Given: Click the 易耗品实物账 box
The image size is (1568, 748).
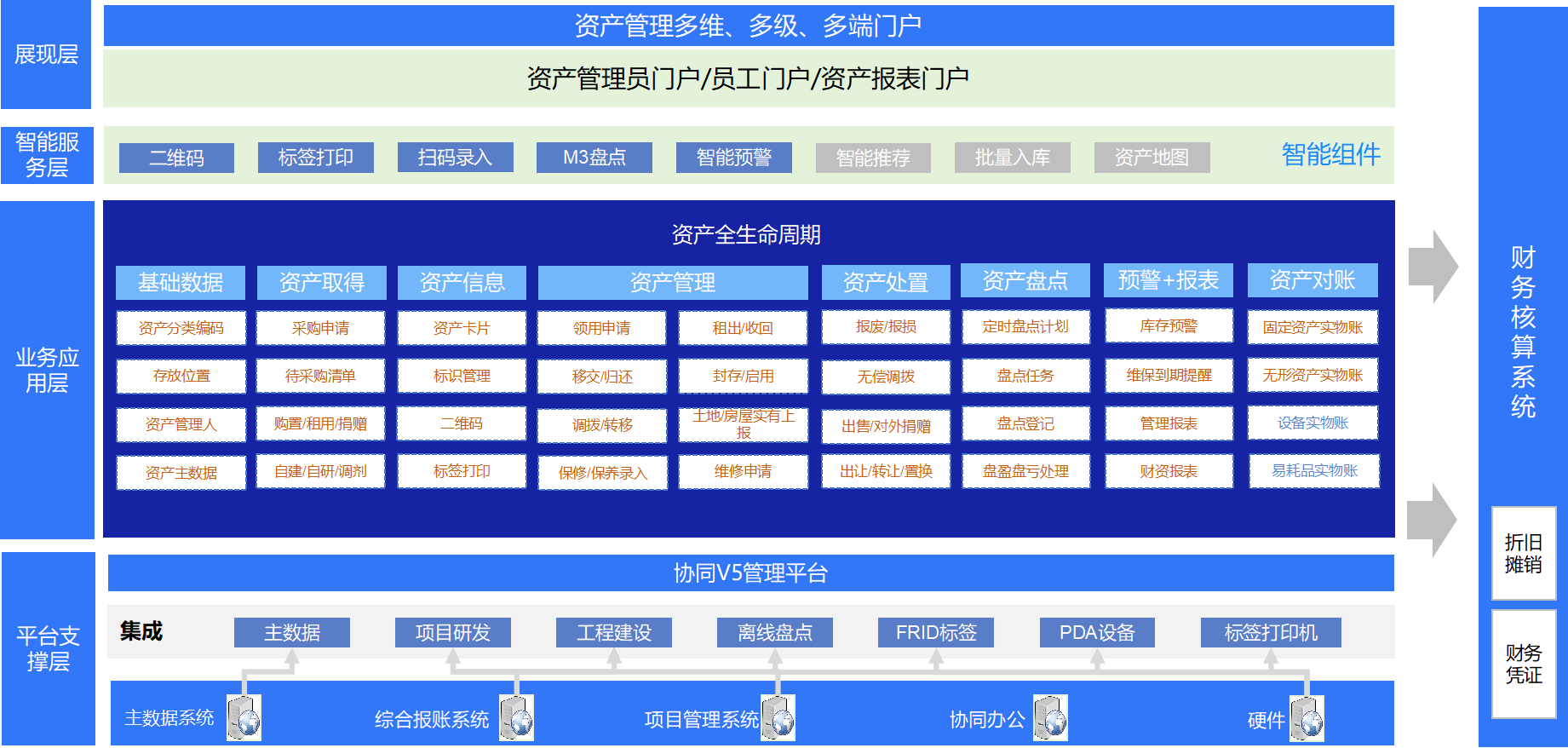Looking at the screenshot, I should [1314, 470].
